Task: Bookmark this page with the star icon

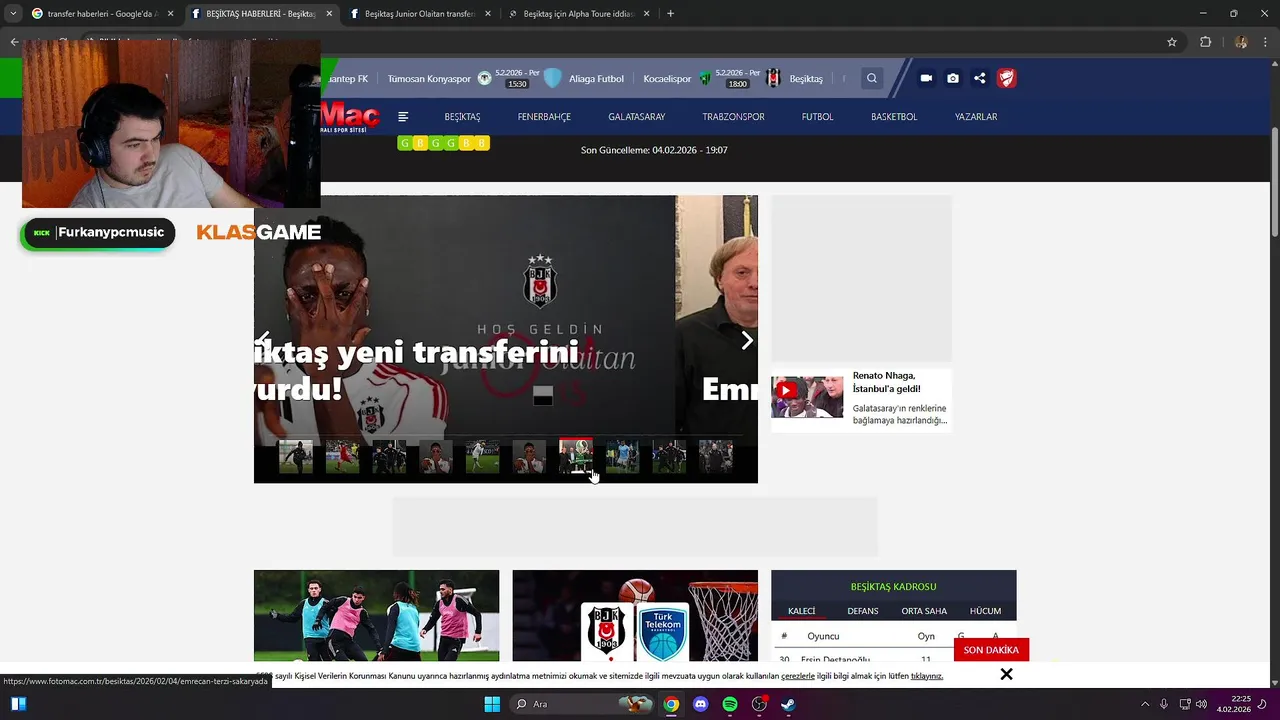Action: 1172,42
